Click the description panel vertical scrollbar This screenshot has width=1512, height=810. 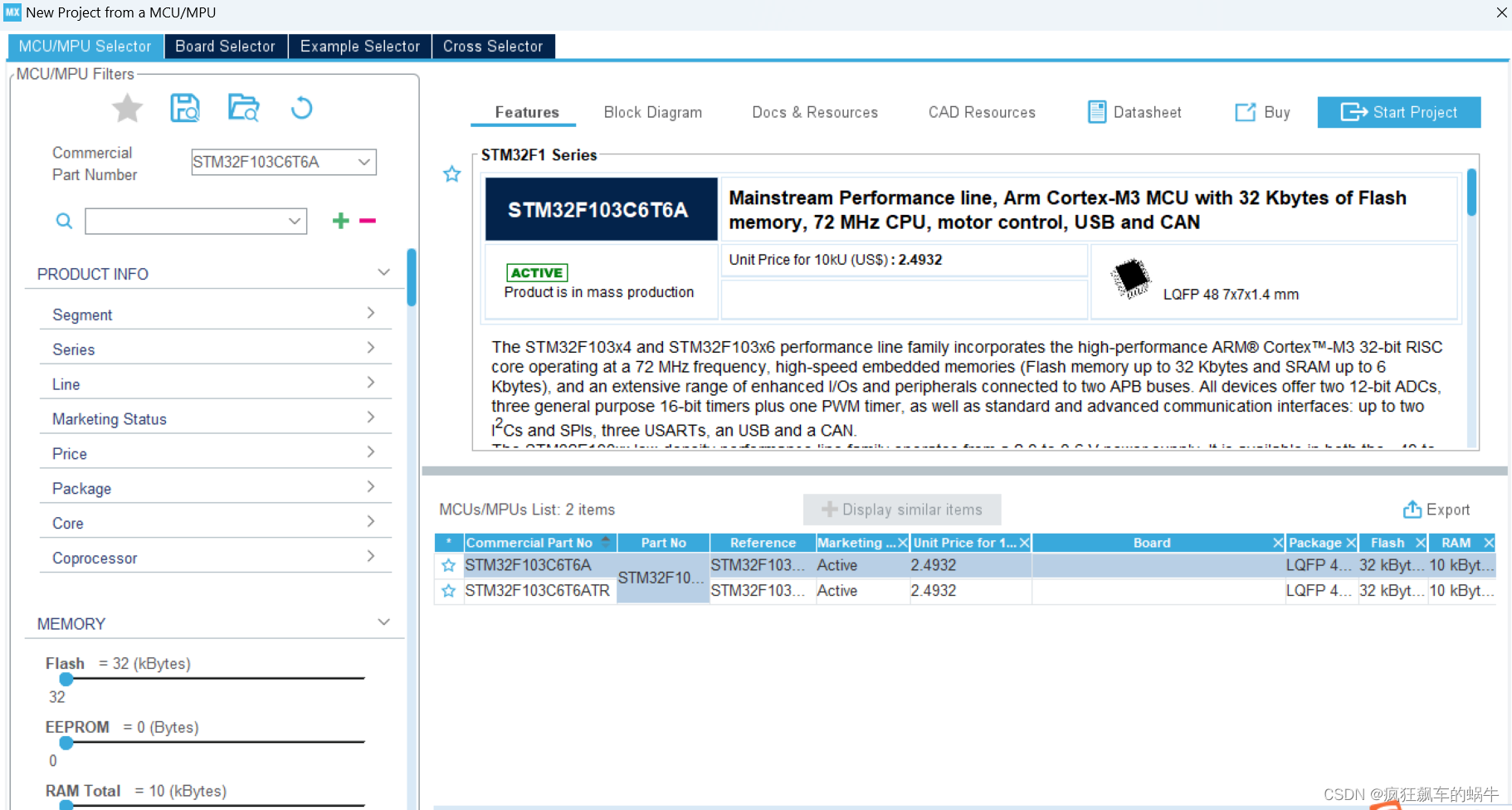[x=1471, y=193]
